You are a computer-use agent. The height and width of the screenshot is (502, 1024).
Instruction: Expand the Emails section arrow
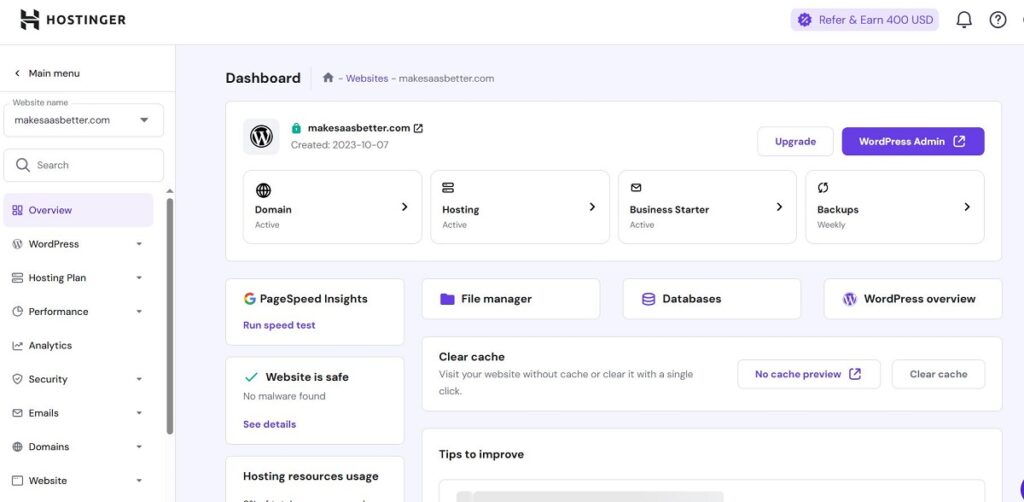pyautogui.click(x=139, y=413)
